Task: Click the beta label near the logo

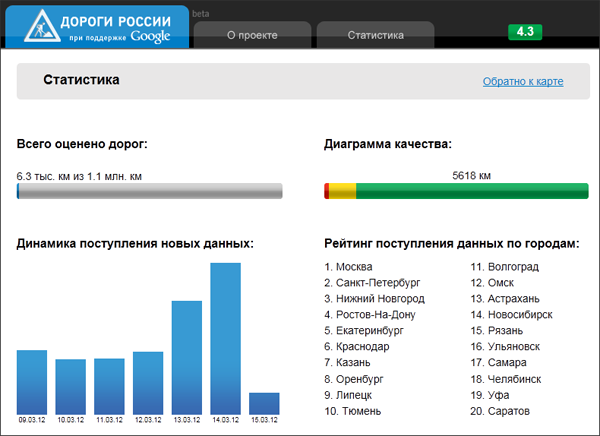Action: [x=201, y=14]
